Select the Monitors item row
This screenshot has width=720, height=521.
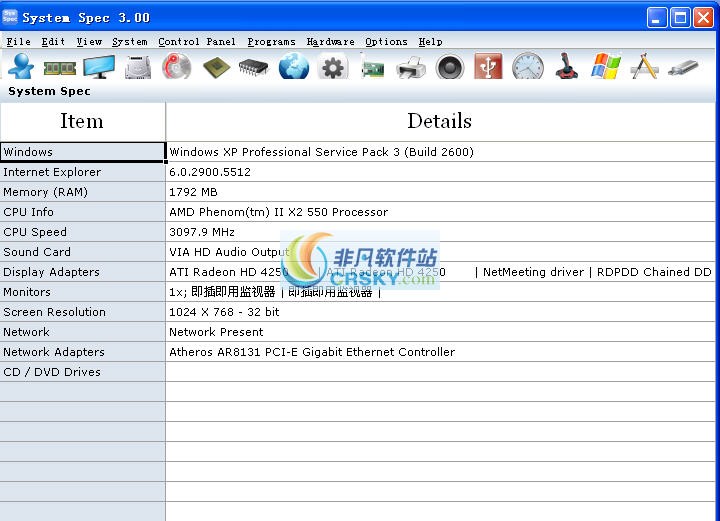(83, 292)
